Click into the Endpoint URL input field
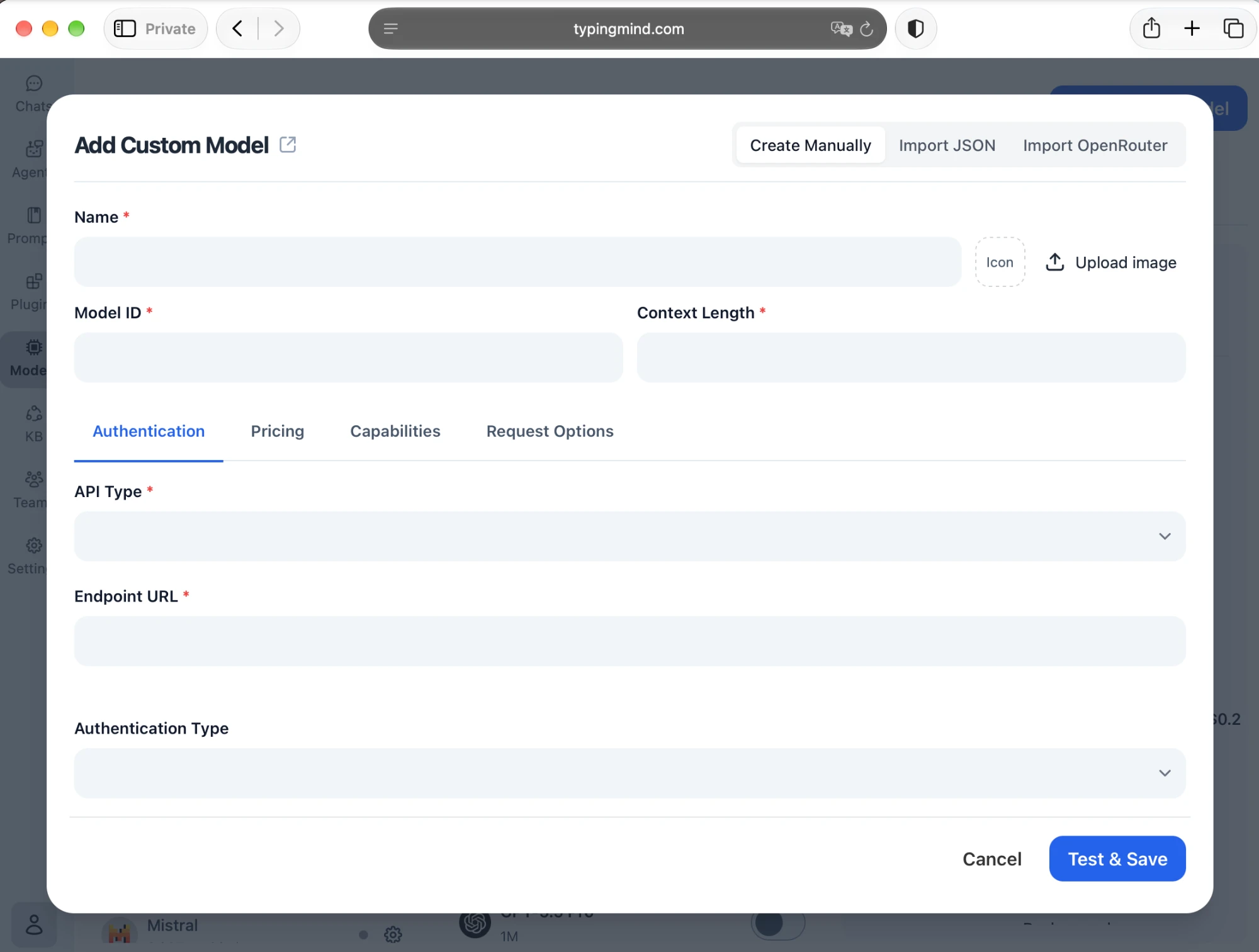The image size is (1259, 952). (x=629, y=641)
